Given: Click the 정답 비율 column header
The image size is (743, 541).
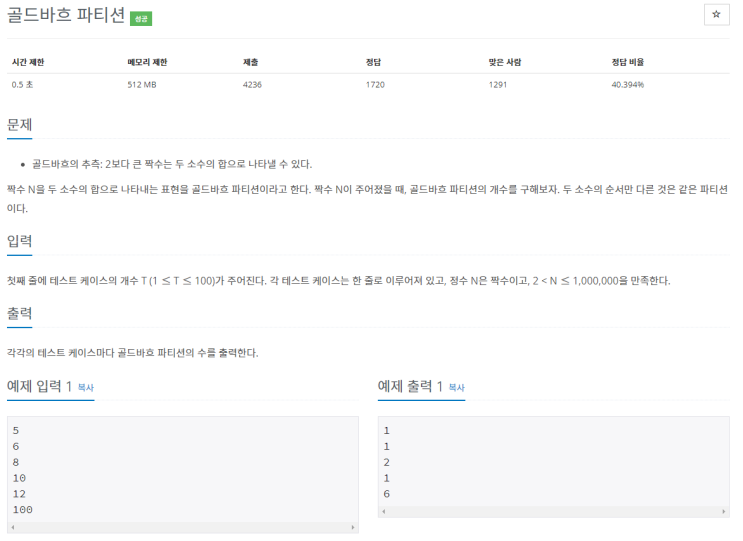Looking at the screenshot, I should click(627, 62).
